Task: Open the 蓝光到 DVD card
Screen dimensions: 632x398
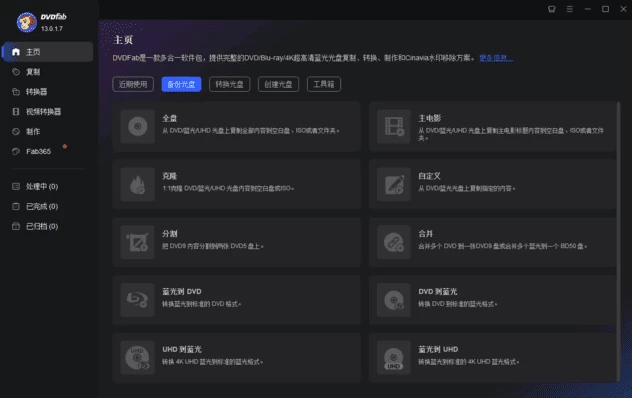Action: (237, 300)
